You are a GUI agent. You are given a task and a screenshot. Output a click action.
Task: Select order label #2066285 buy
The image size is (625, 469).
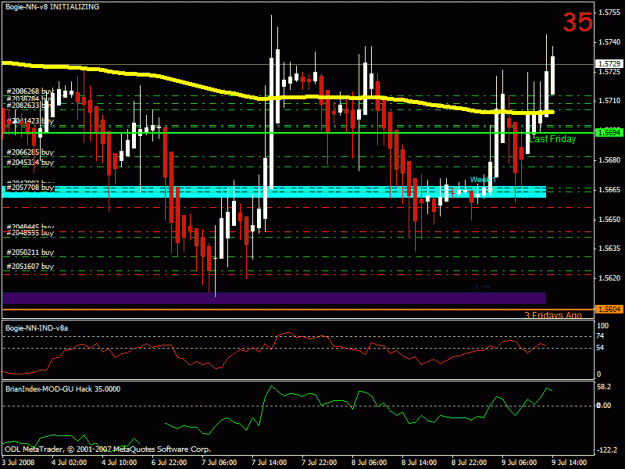[30, 152]
